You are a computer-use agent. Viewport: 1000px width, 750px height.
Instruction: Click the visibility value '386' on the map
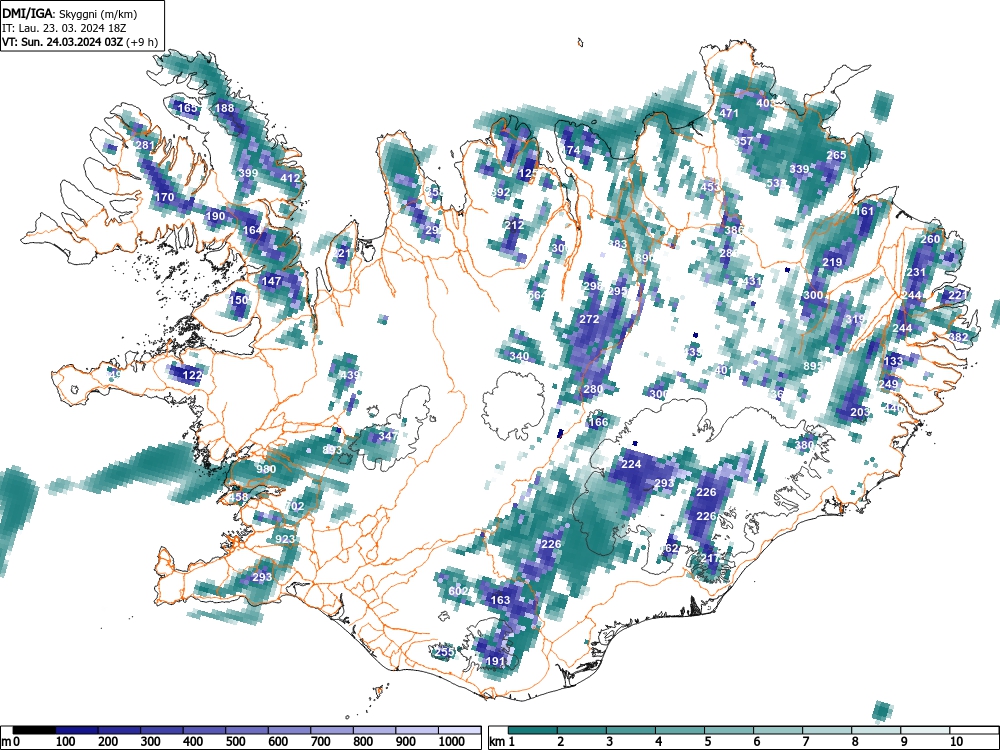click(x=734, y=230)
